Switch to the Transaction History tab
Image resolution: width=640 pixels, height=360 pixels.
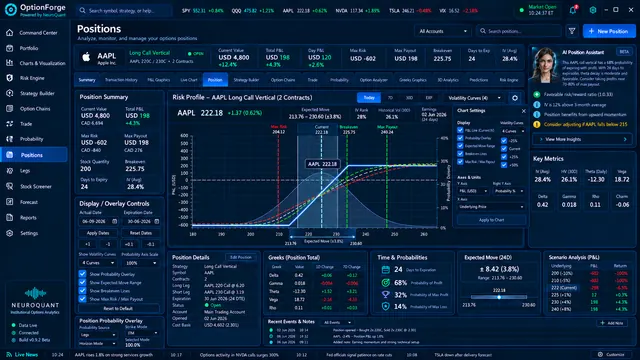121,80
